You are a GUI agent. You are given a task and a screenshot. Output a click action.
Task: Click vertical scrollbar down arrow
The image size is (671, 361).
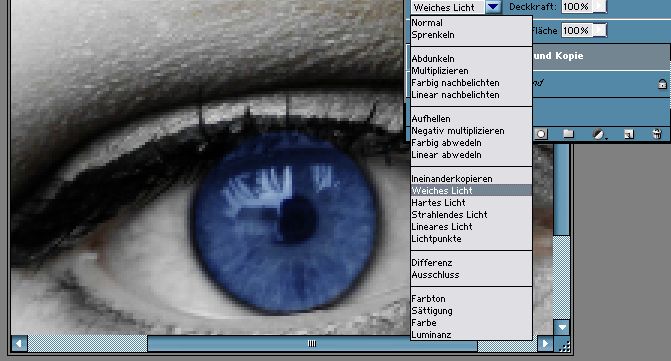coord(562,328)
